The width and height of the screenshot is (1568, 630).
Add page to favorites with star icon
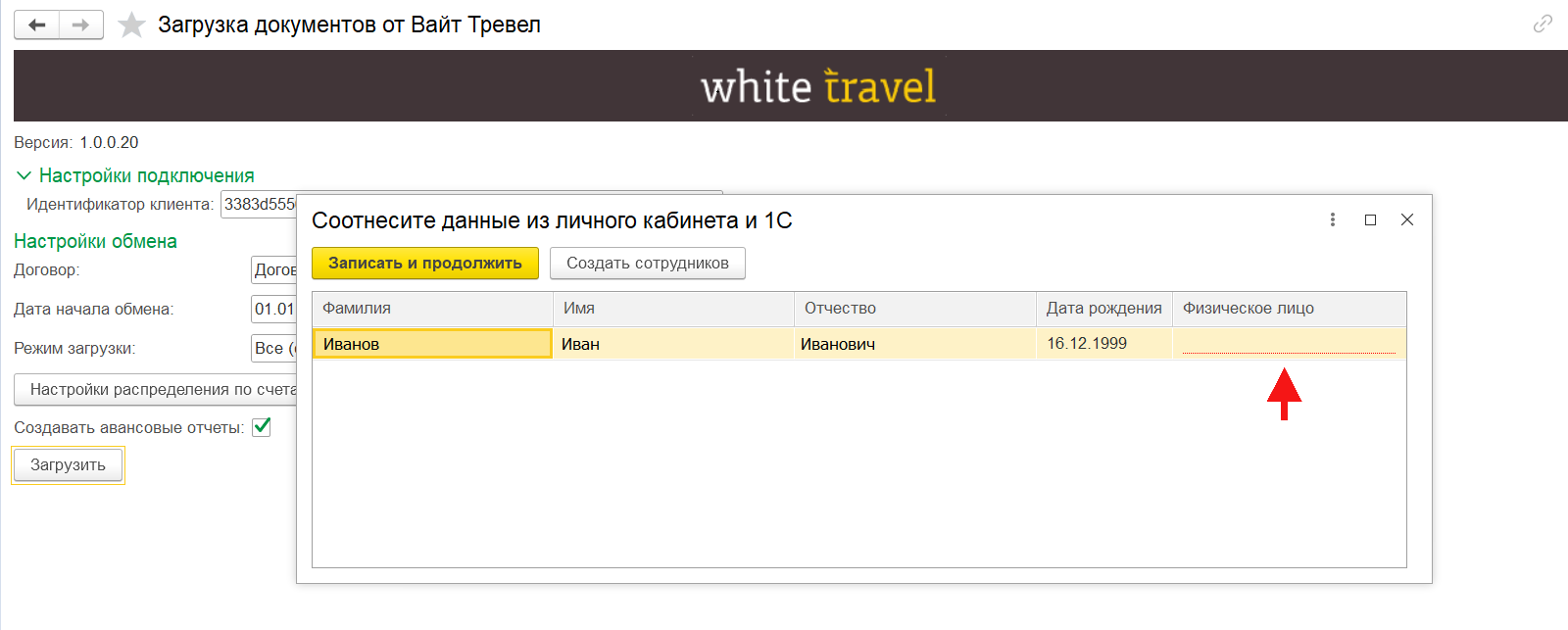(x=131, y=25)
